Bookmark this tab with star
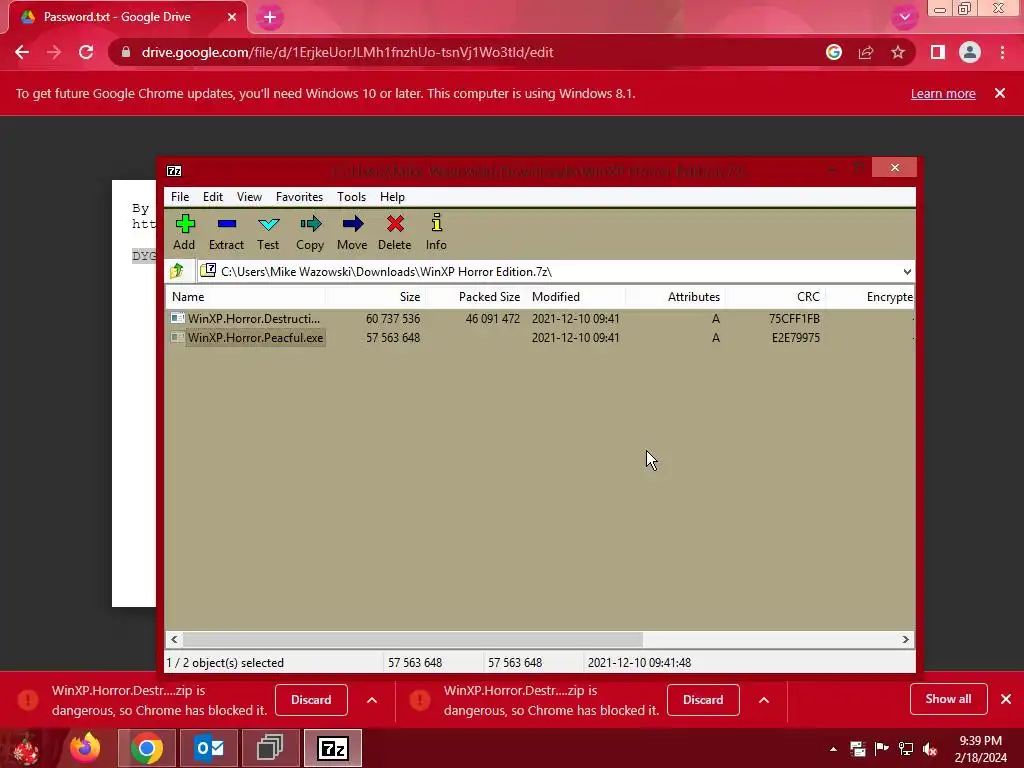 (898, 52)
